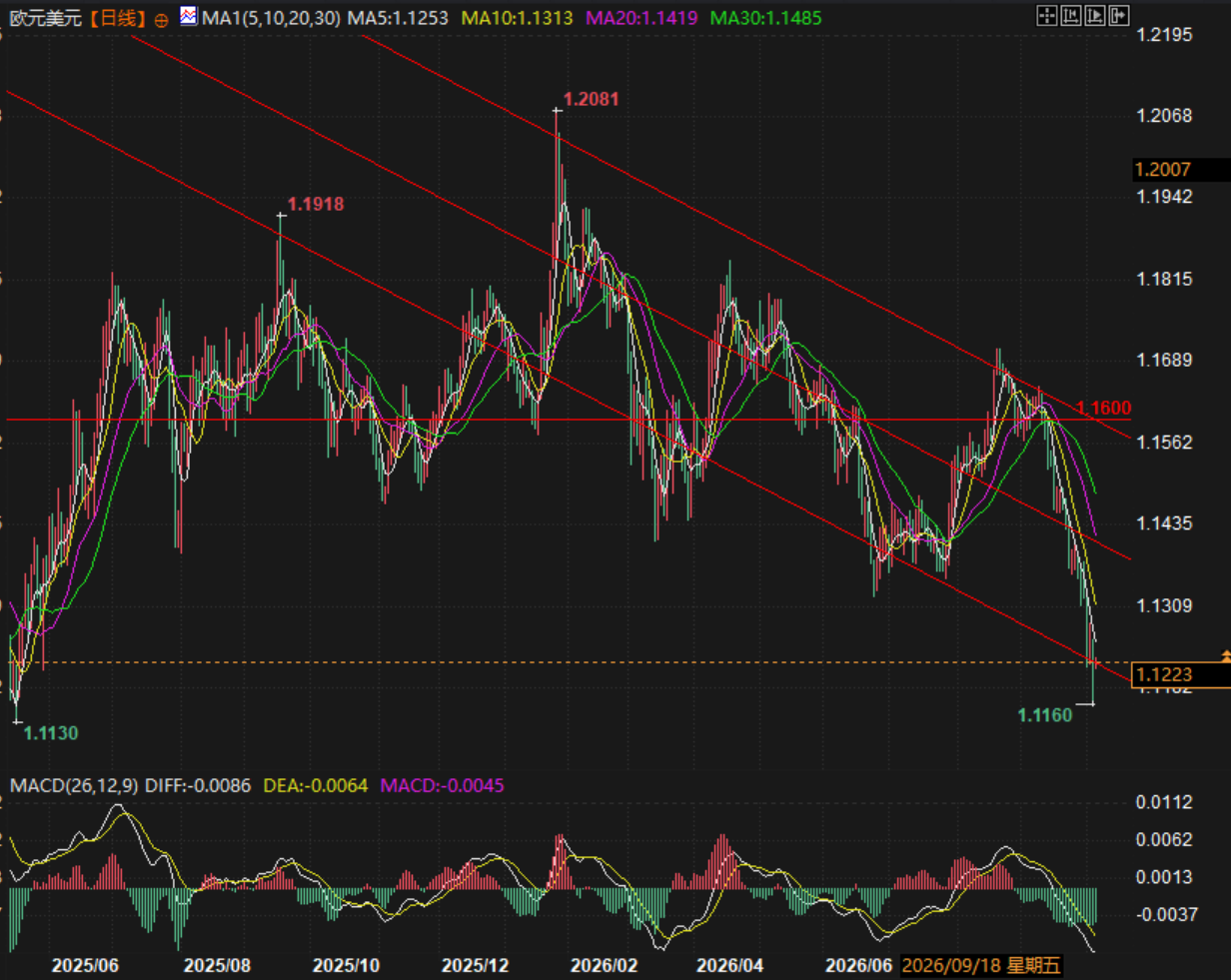Open the MA indicator chart icon
The width and height of the screenshot is (1231, 980).
[189, 15]
